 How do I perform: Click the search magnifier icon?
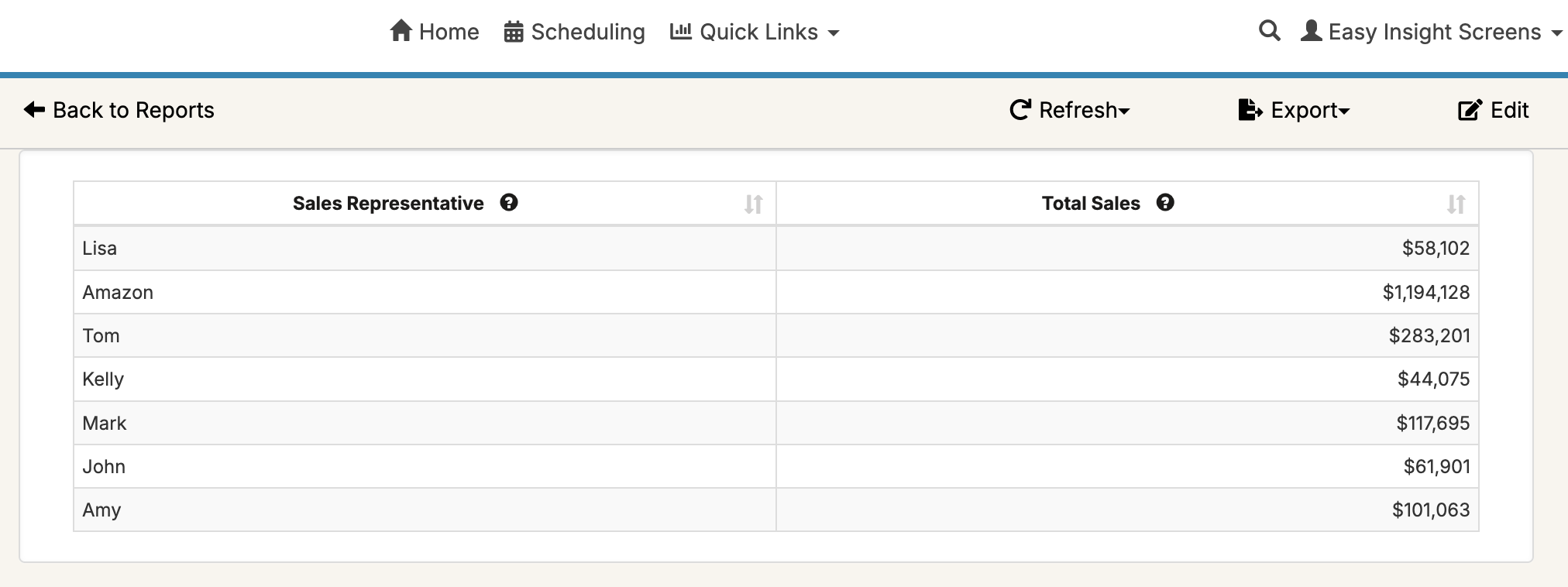(1269, 31)
